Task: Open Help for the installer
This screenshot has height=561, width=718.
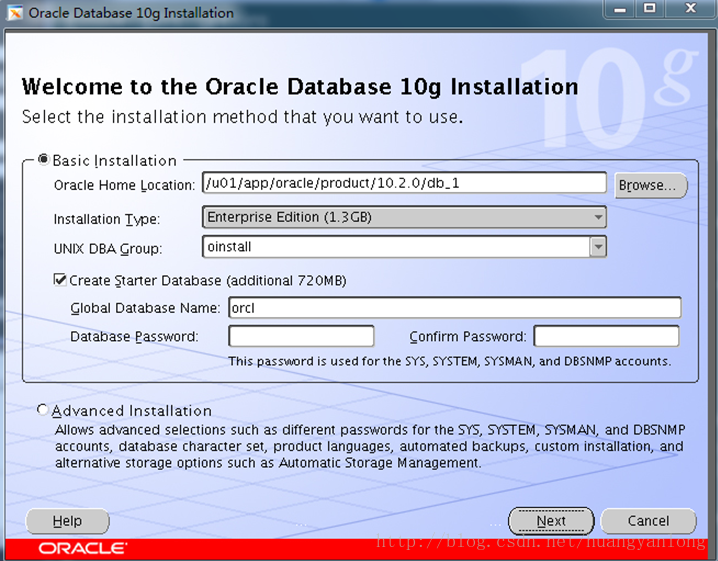Action: (x=67, y=521)
